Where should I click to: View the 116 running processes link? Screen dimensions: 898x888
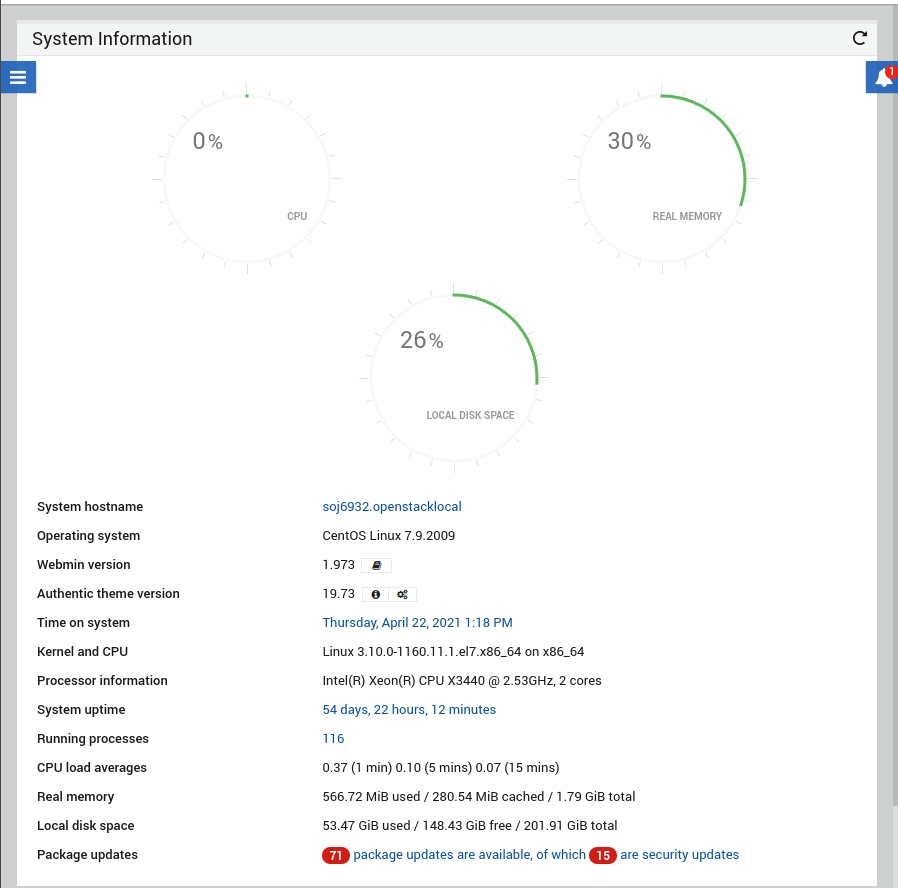pyautogui.click(x=333, y=739)
